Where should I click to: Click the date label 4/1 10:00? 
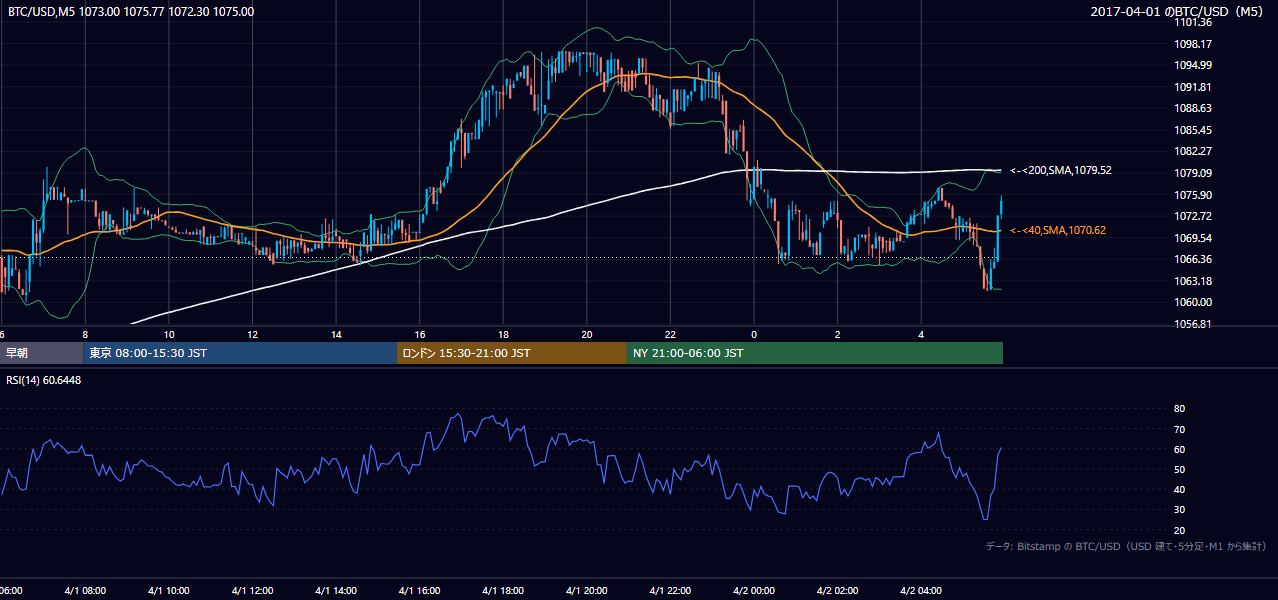click(169, 591)
